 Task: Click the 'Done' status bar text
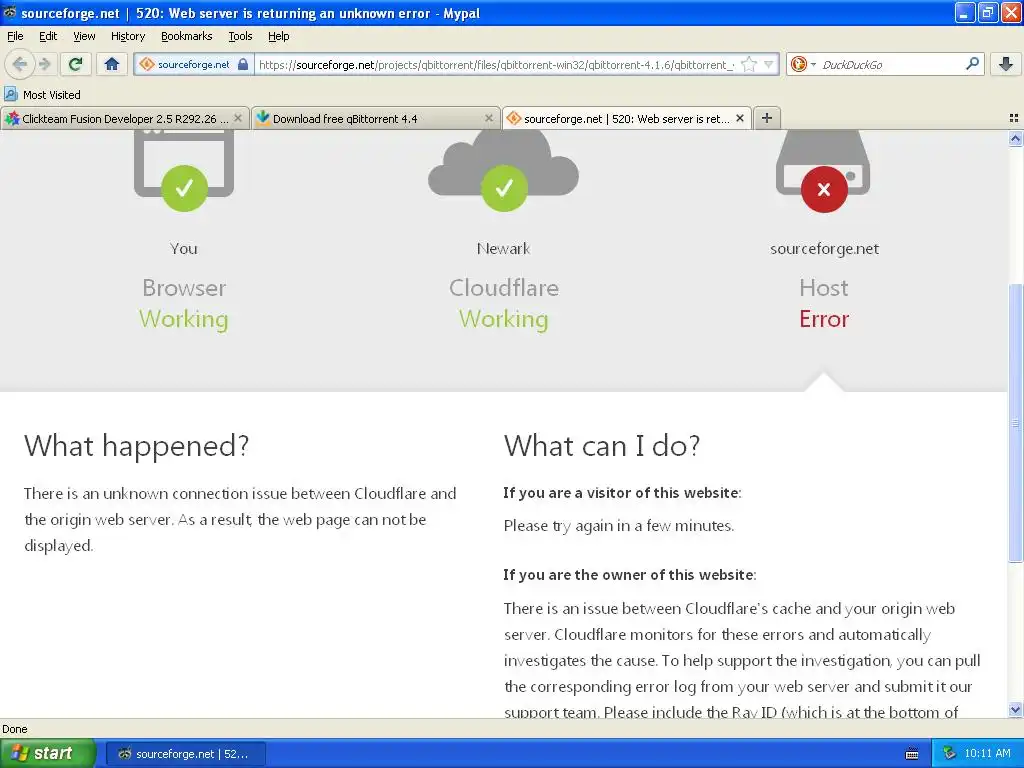point(14,729)
